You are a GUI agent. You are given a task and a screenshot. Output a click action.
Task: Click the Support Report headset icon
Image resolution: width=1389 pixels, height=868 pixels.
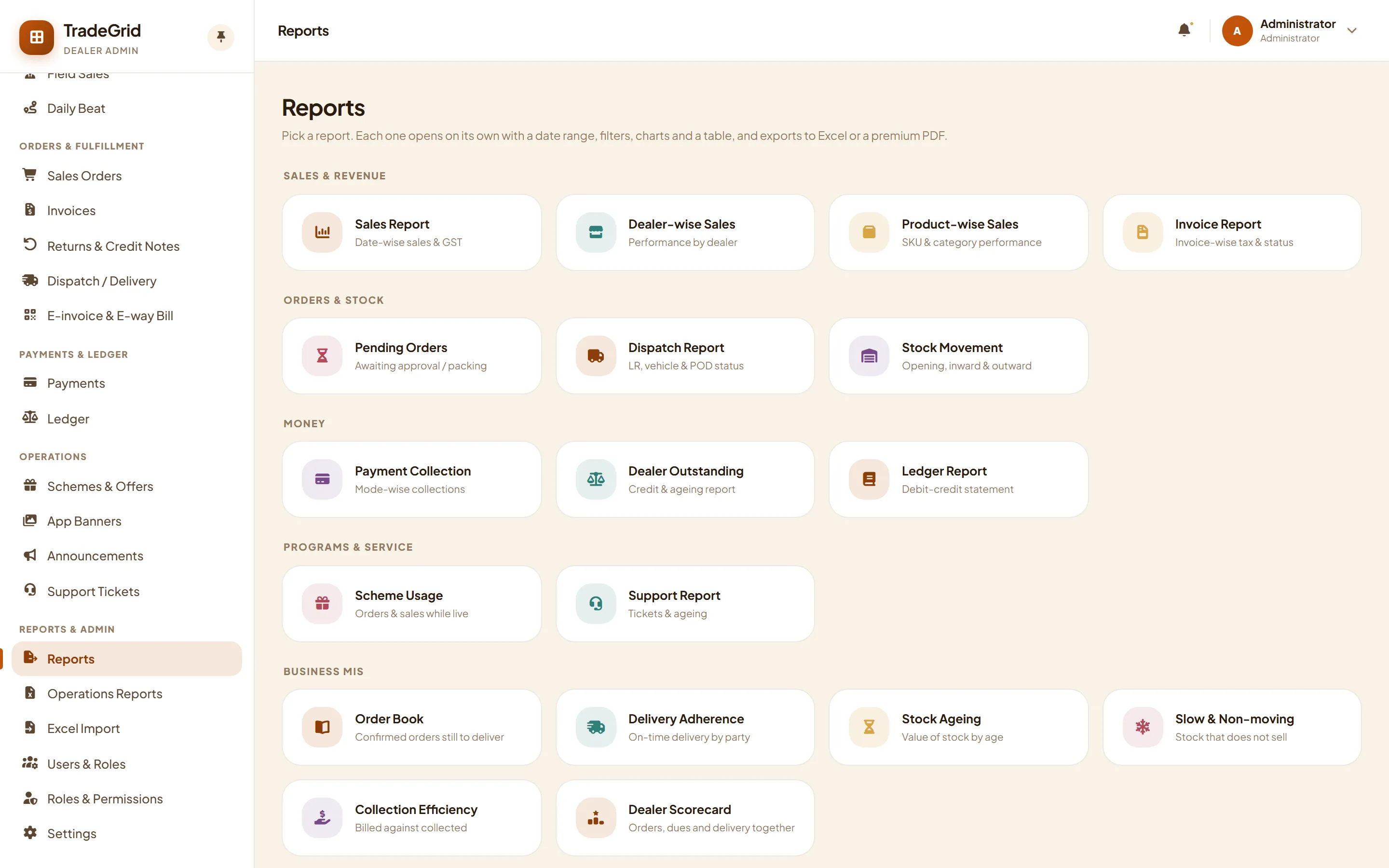pyautogui.click(x=596, y=603)
